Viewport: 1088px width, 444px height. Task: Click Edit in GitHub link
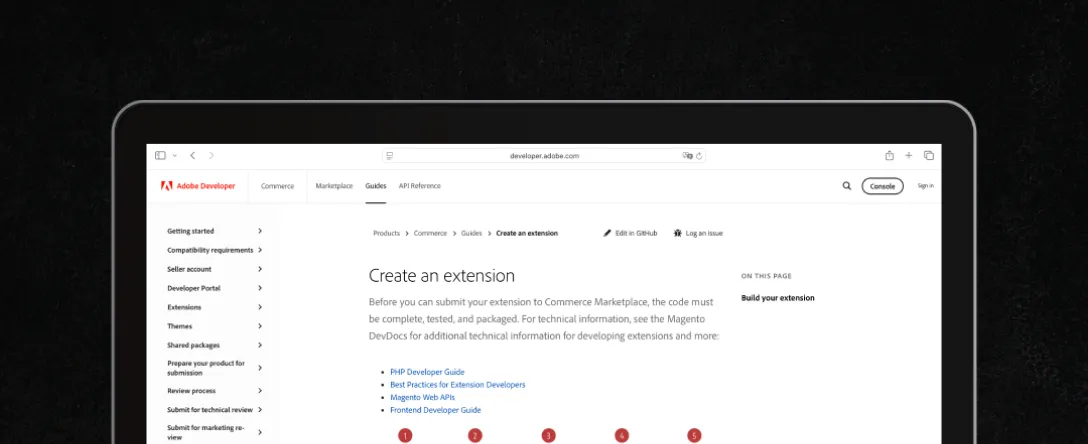pyautogui.click(x=631, y=233)
